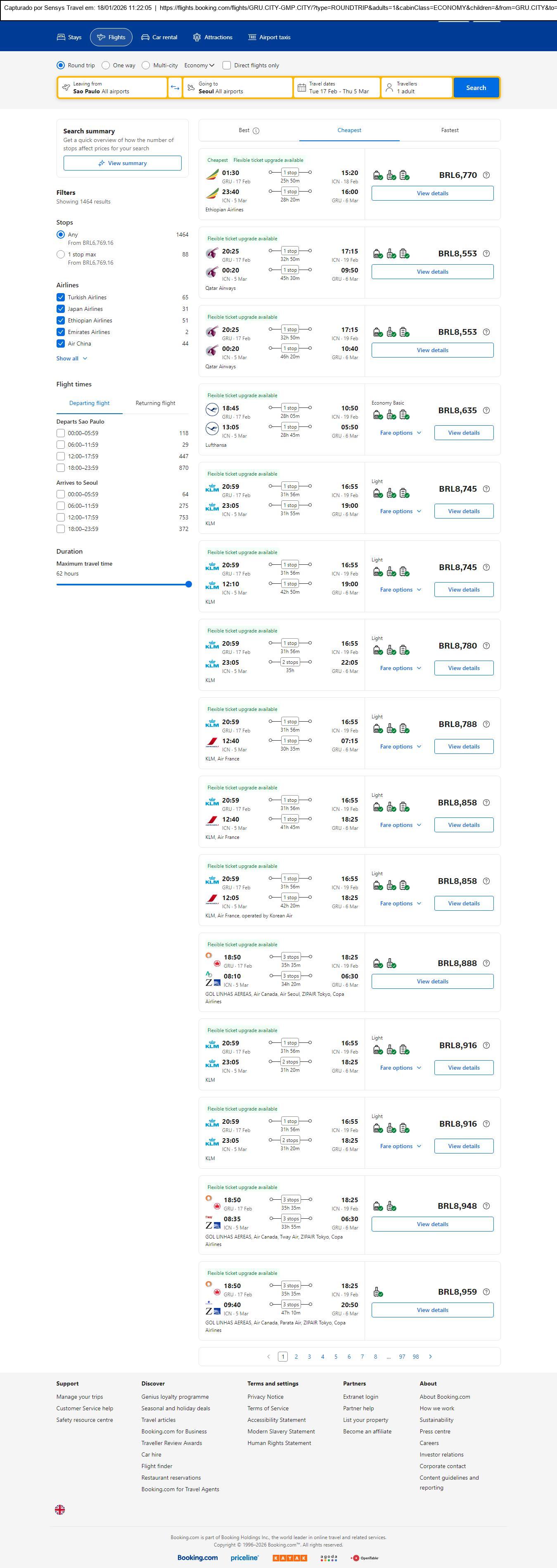Click the Maximum travel time slider handle
557x1568 pixels.
(189, 584)
